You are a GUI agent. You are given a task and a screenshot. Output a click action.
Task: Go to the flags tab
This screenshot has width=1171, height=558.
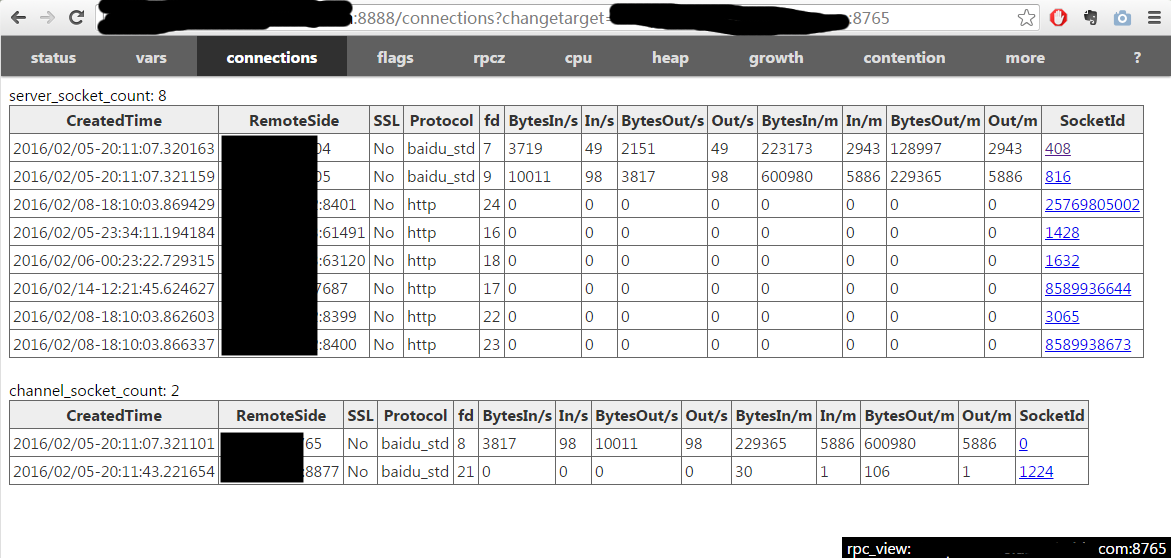pyautogui.click(x=395, y=58)
